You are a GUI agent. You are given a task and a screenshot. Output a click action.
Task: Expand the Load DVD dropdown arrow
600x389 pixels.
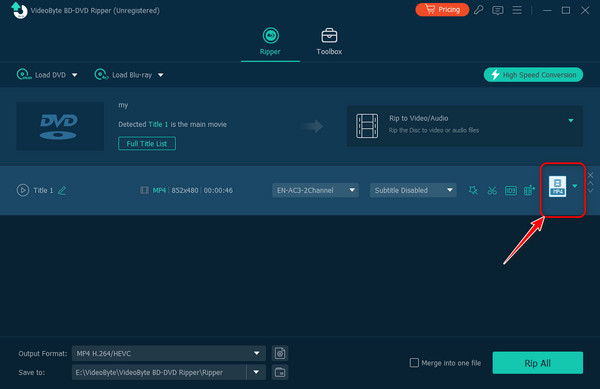pos(75,75)
